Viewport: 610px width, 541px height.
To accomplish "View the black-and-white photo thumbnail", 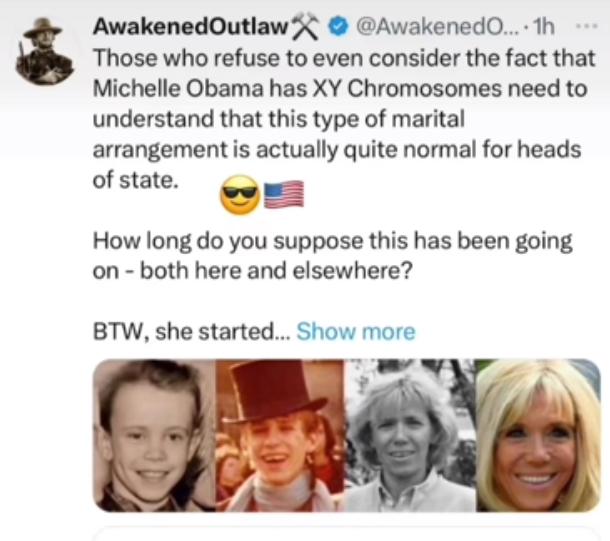I will coord(410,435).
